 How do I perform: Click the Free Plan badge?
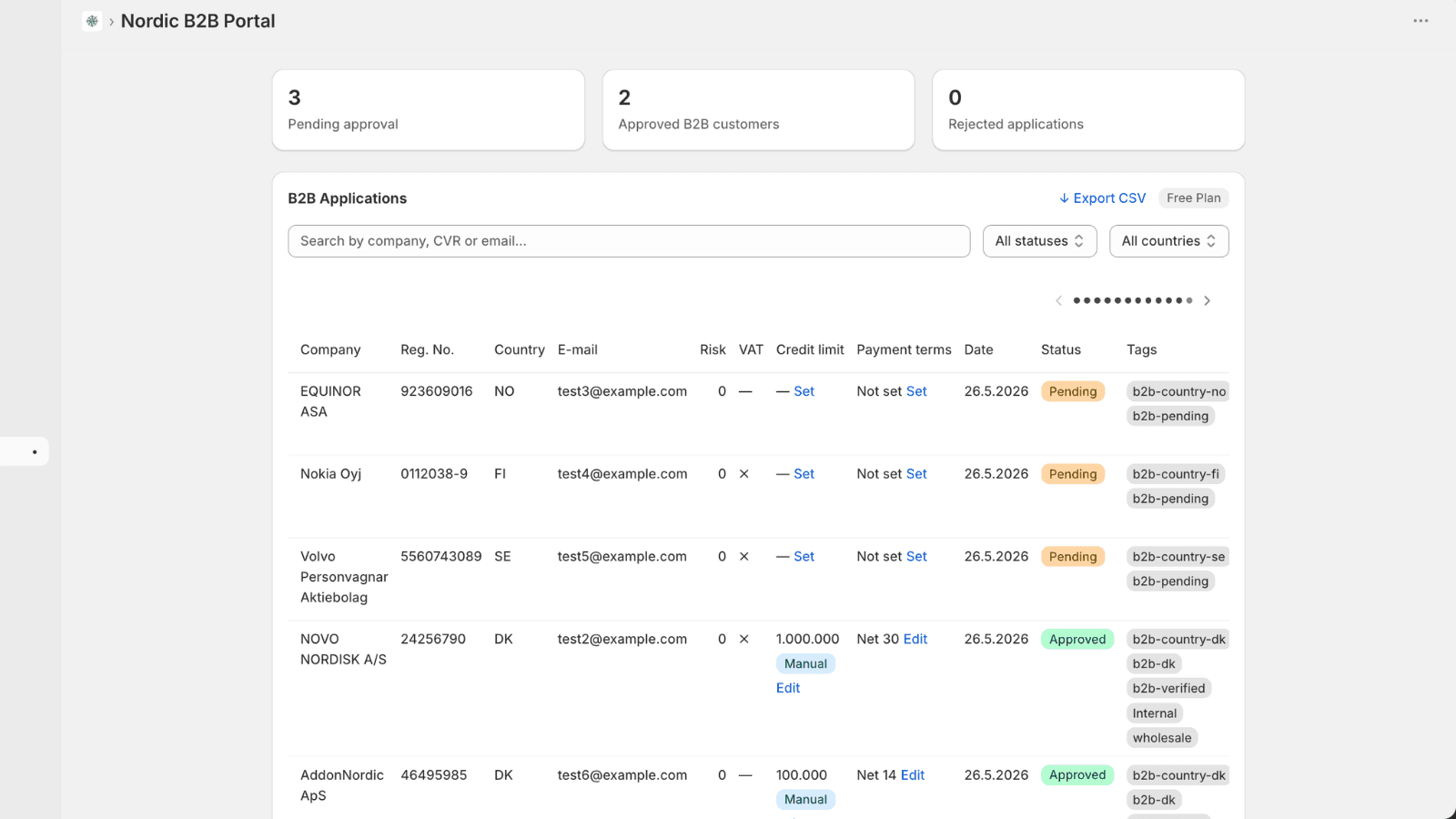(x=1193, y=198)
